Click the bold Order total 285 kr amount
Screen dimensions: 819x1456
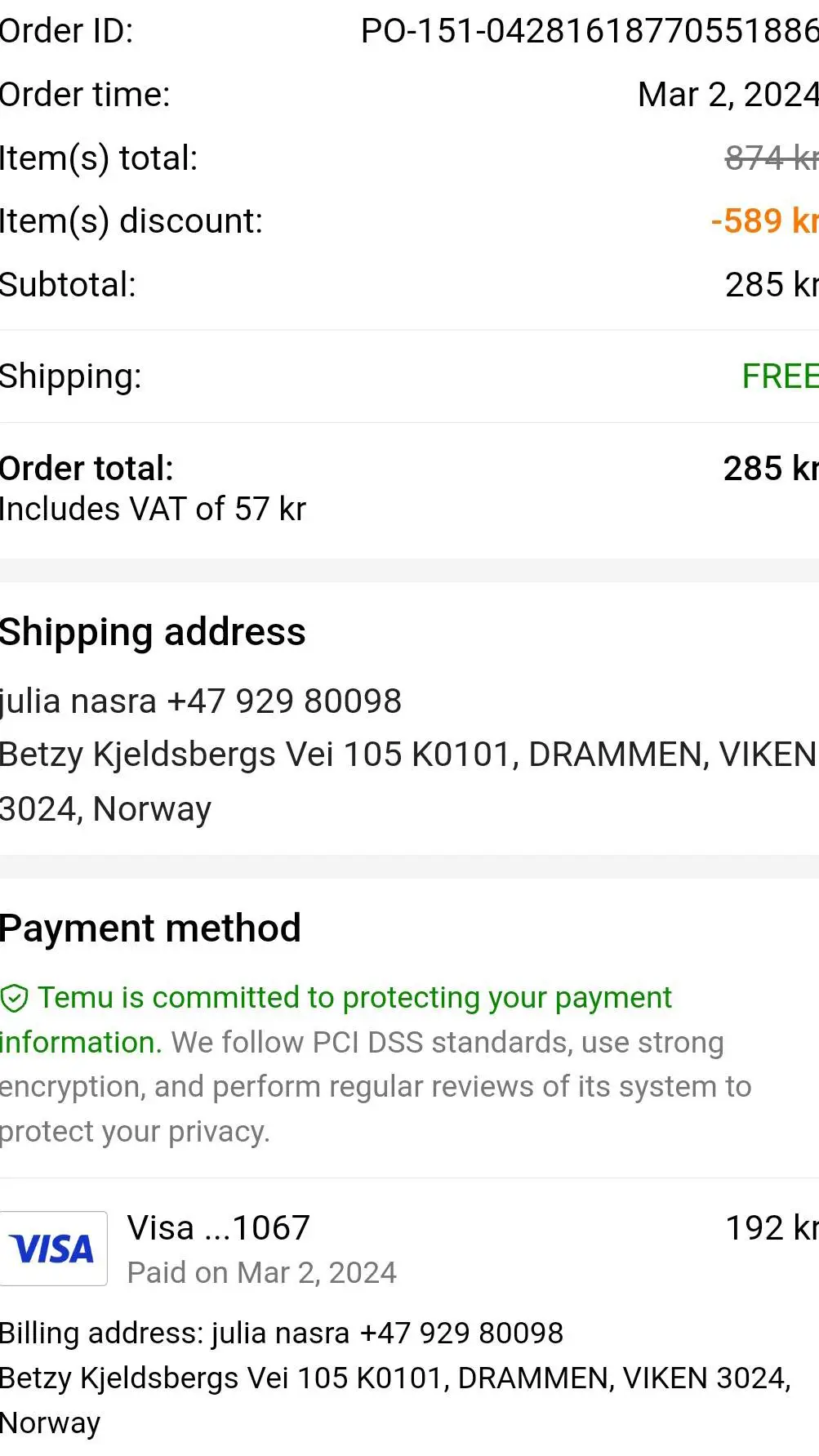tap(770, 469)
